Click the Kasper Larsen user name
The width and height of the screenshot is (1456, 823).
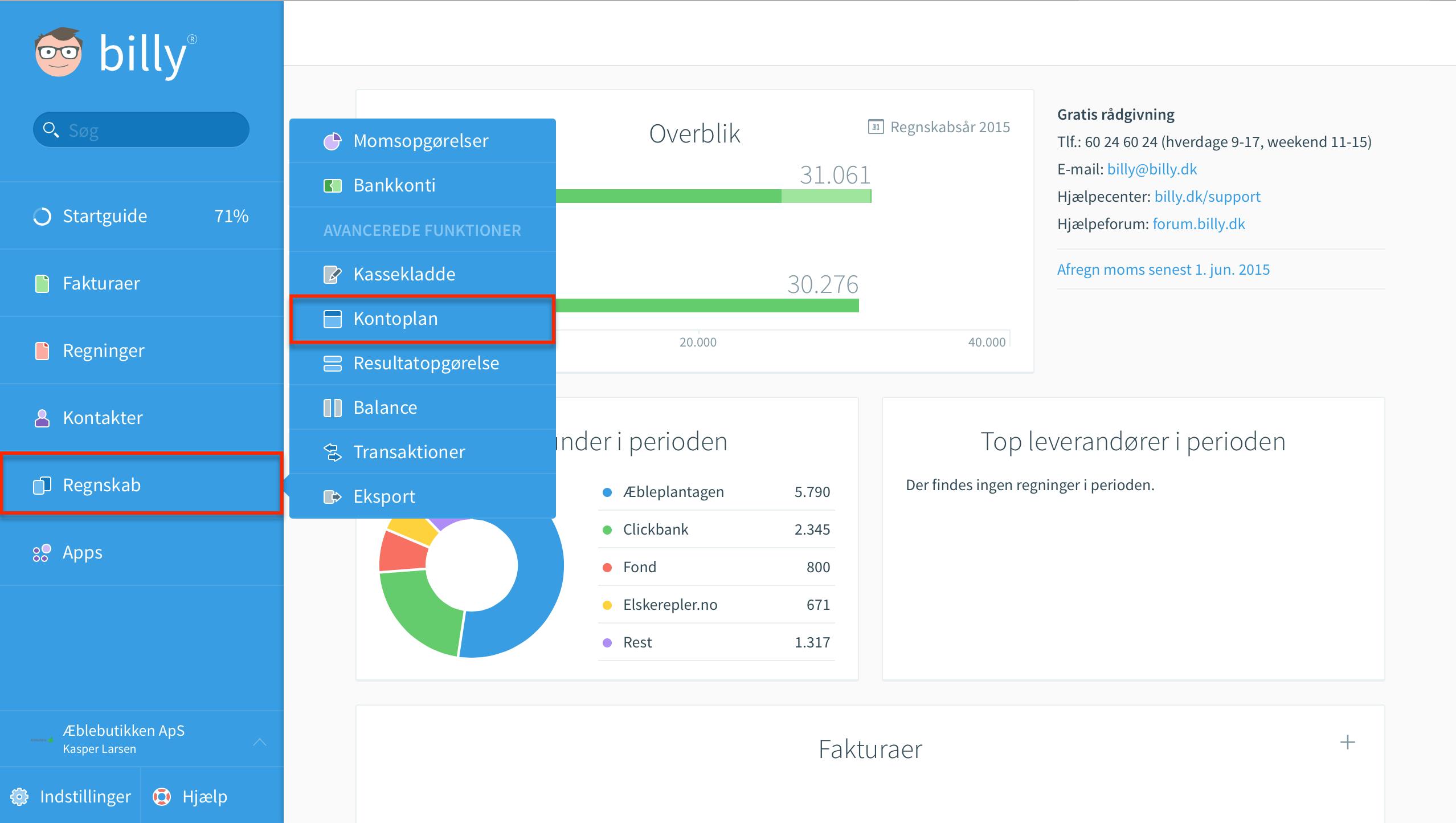pyautogui.click(x=99, y=749)
